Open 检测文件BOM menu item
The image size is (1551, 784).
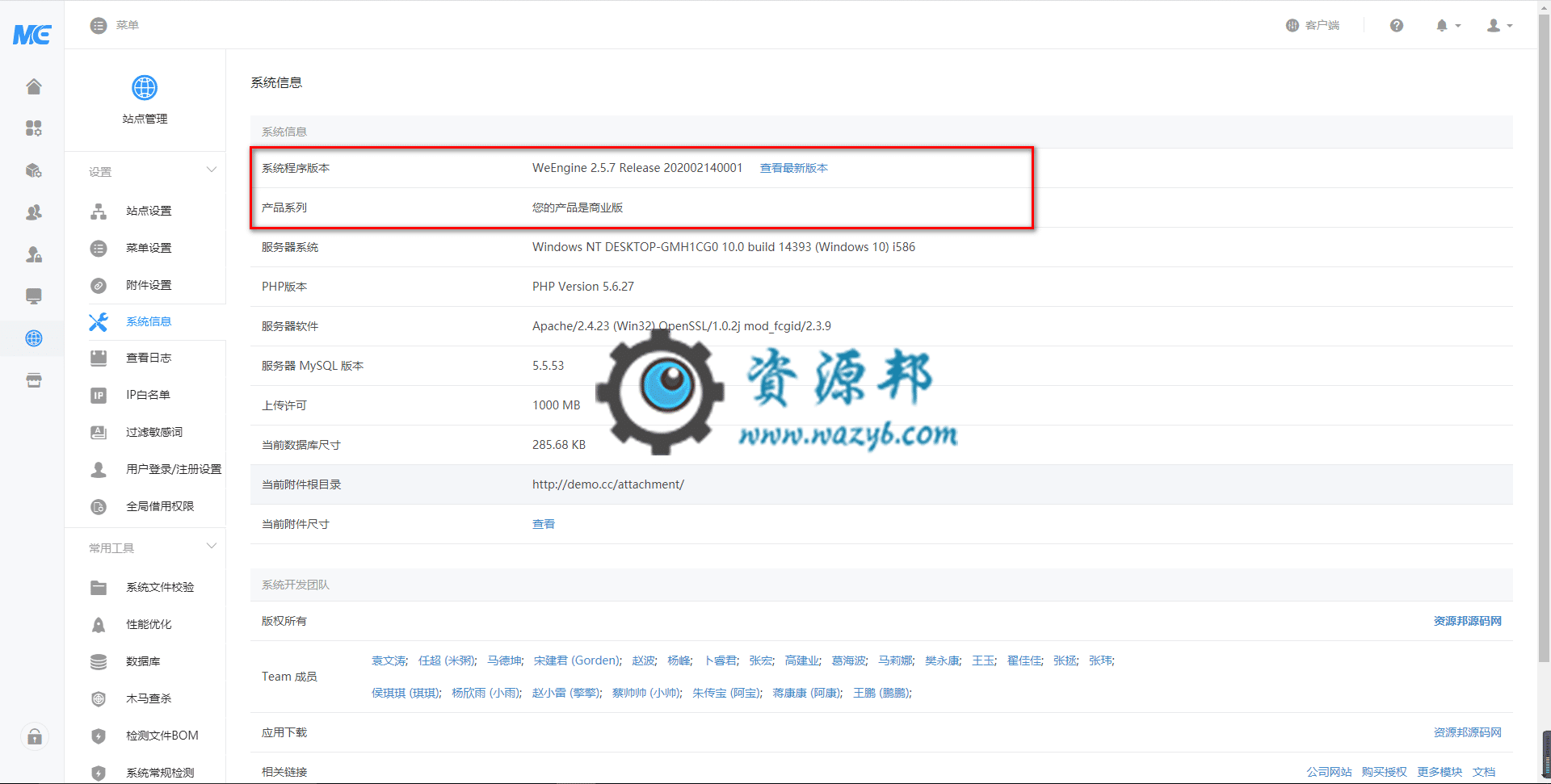pyautogui.click(x=162, y=736)
